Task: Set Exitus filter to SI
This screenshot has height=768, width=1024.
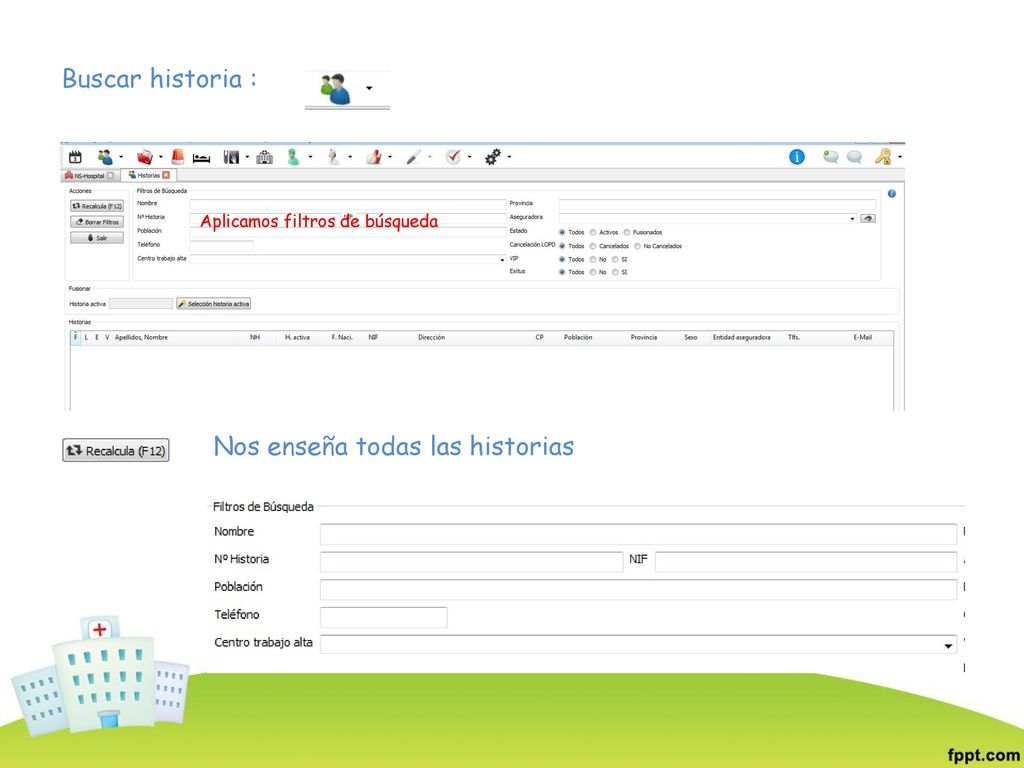Action: pyautogui.click(x=615, y=272)
